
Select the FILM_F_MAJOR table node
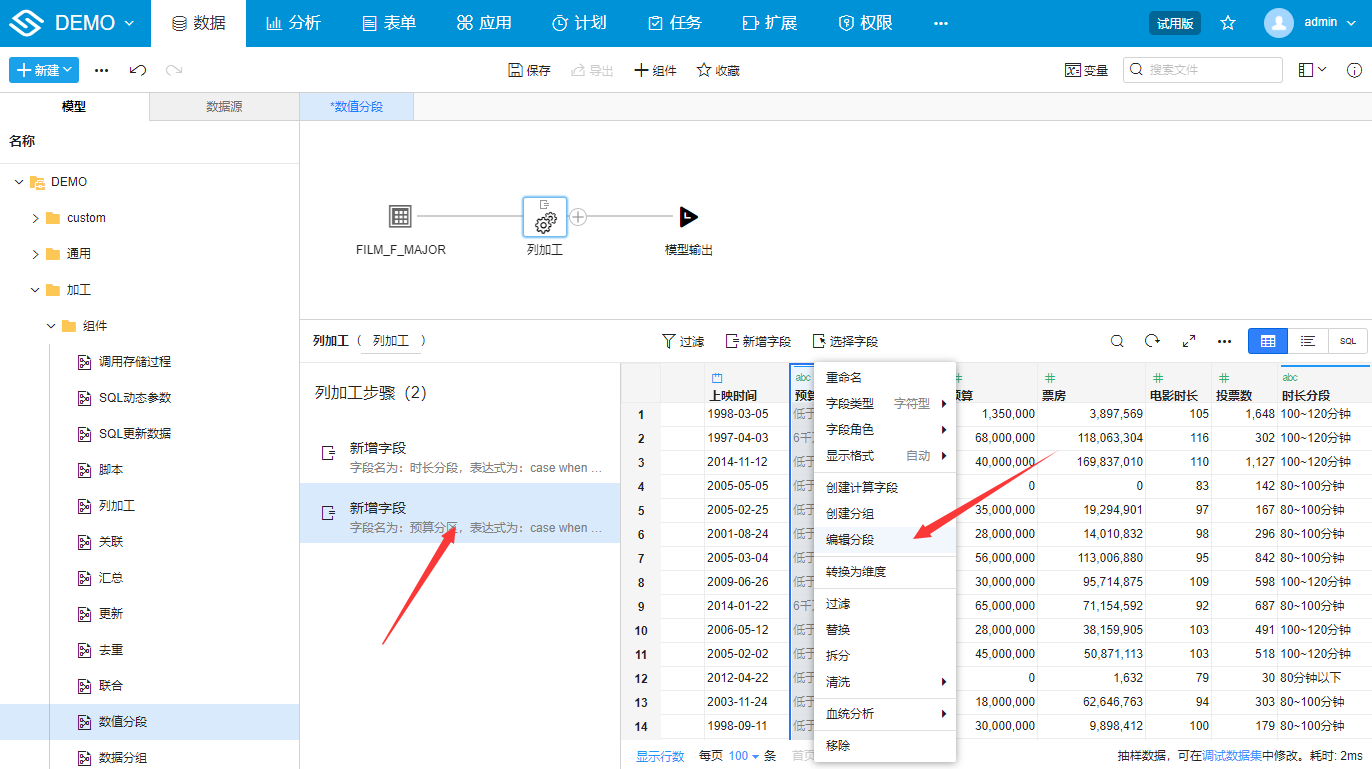point(400,216)
